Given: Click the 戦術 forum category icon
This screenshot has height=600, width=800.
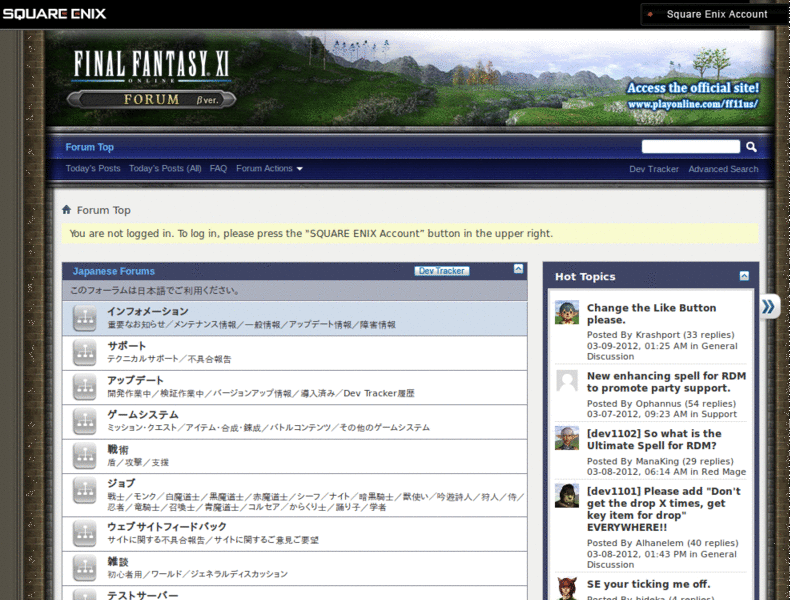Looking at the screenshot, I should (x=85, y=455).
